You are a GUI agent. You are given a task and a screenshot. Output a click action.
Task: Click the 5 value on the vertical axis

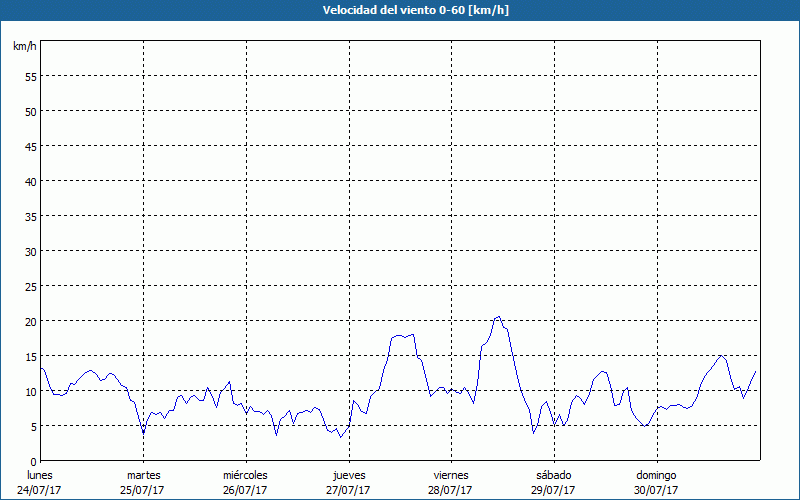[x=34, y=426]
